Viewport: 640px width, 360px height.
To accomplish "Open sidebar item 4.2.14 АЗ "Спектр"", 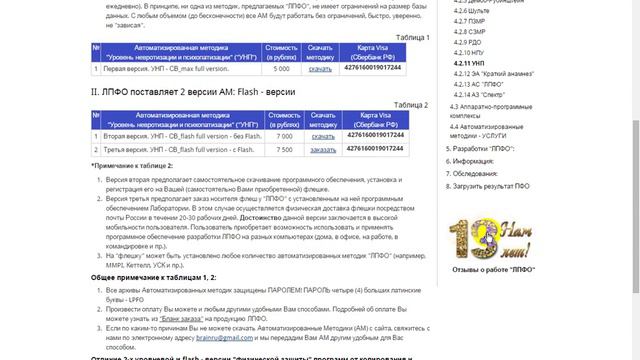I will pos(479,95).
